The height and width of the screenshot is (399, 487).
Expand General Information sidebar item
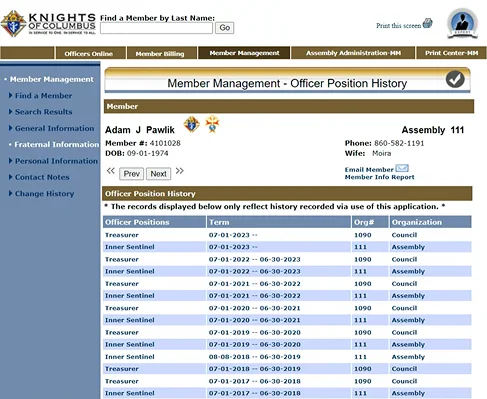click(x=54, y=128)
